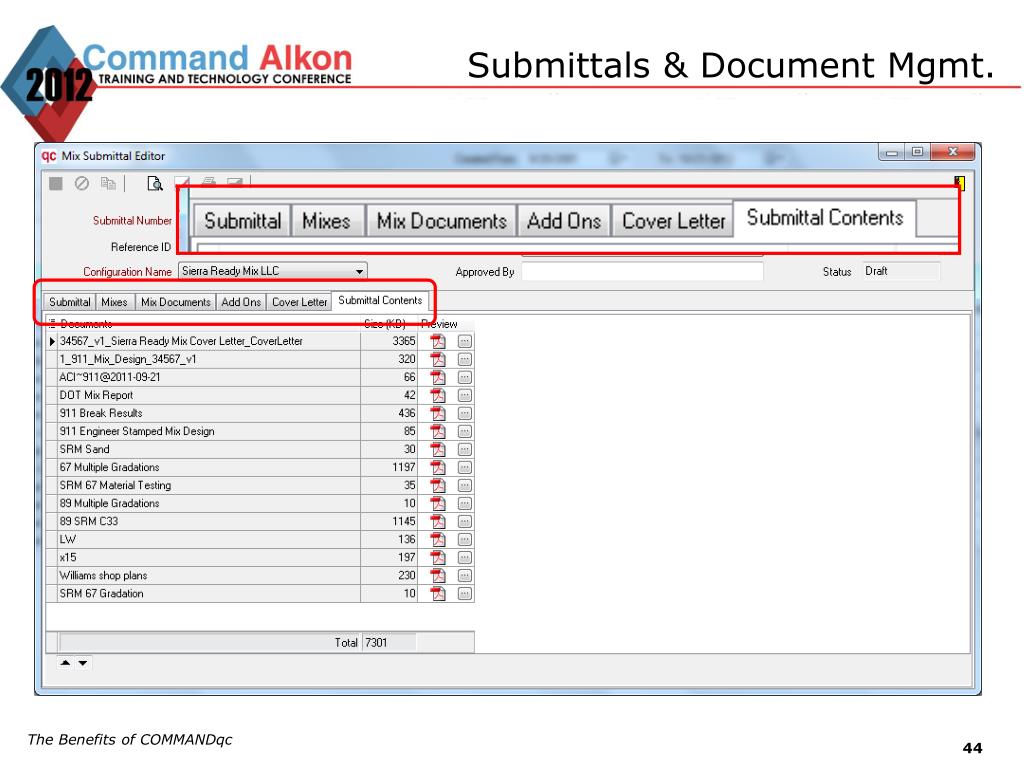Image resolution: width=1024 pixels, height=768 pixels.
Task: Click the PDF preview icon for LW
Action: click(x=438, y=539)
